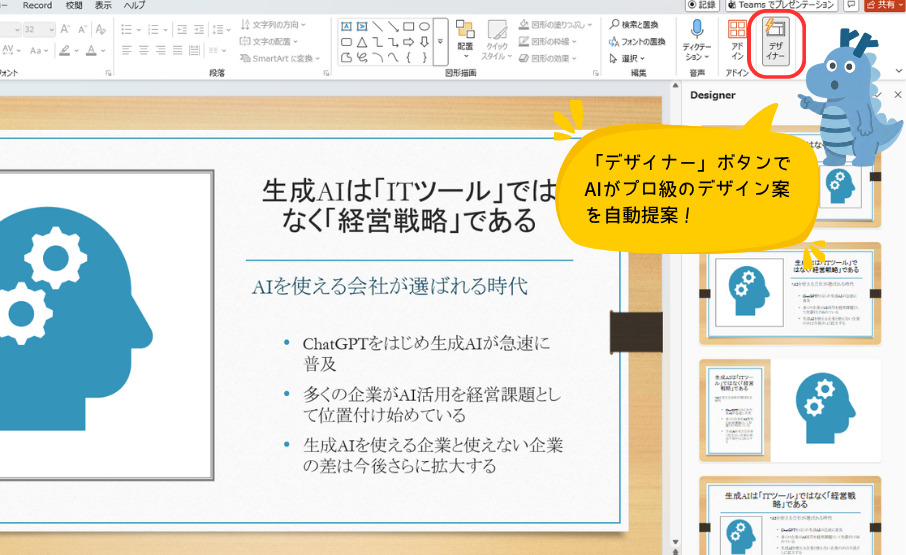The height and width of the screenshot is (555, 906).
Task: Open the Arrange (配置) menu
Action: click(x=465, y=39)
